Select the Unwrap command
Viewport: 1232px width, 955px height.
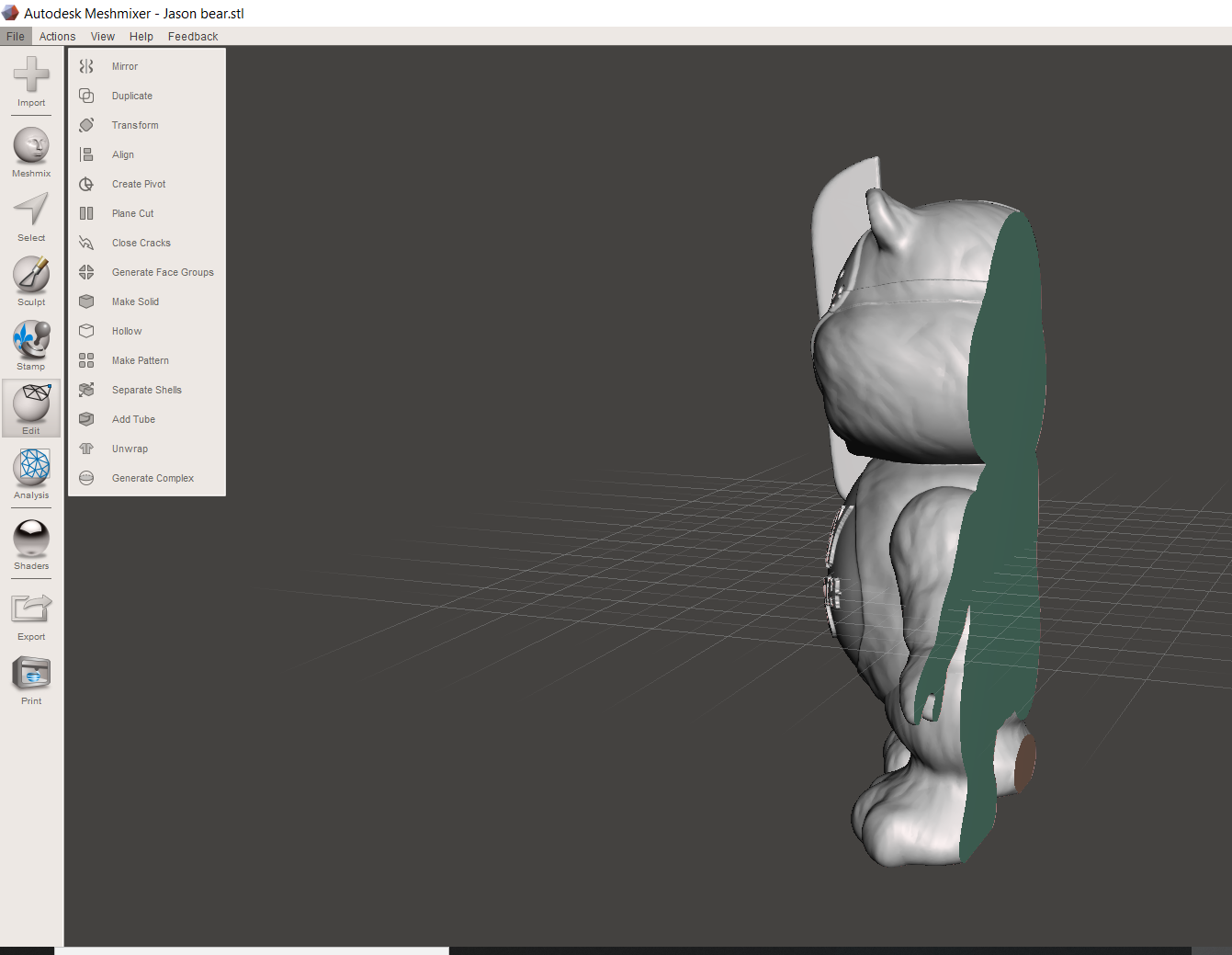[147, 449]
